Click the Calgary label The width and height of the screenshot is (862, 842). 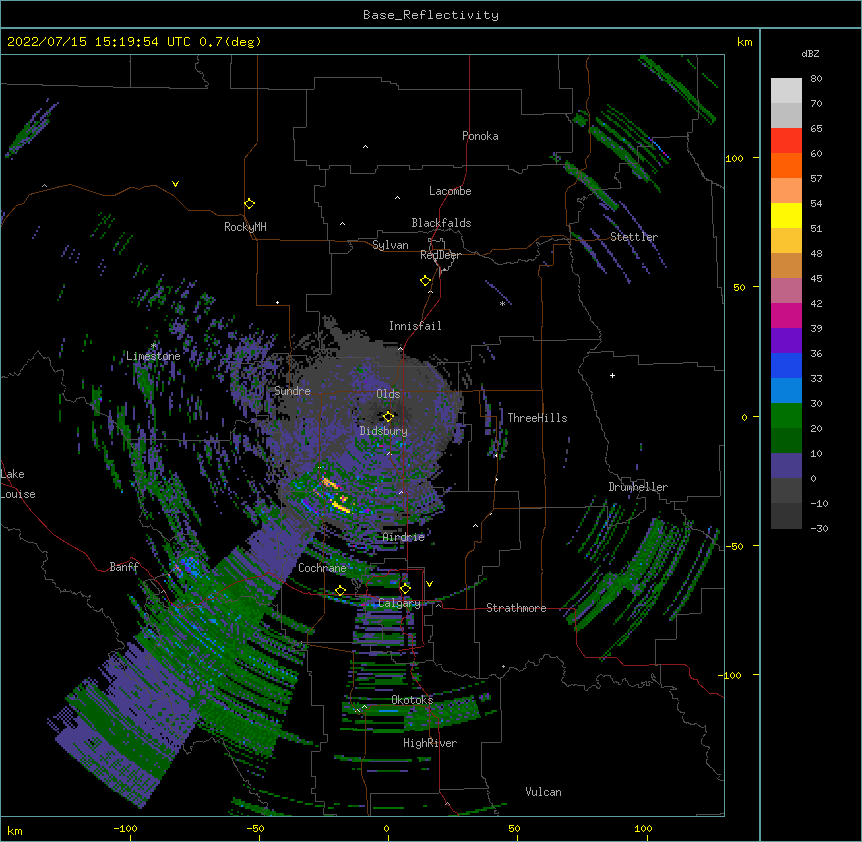tap(399, 603)
